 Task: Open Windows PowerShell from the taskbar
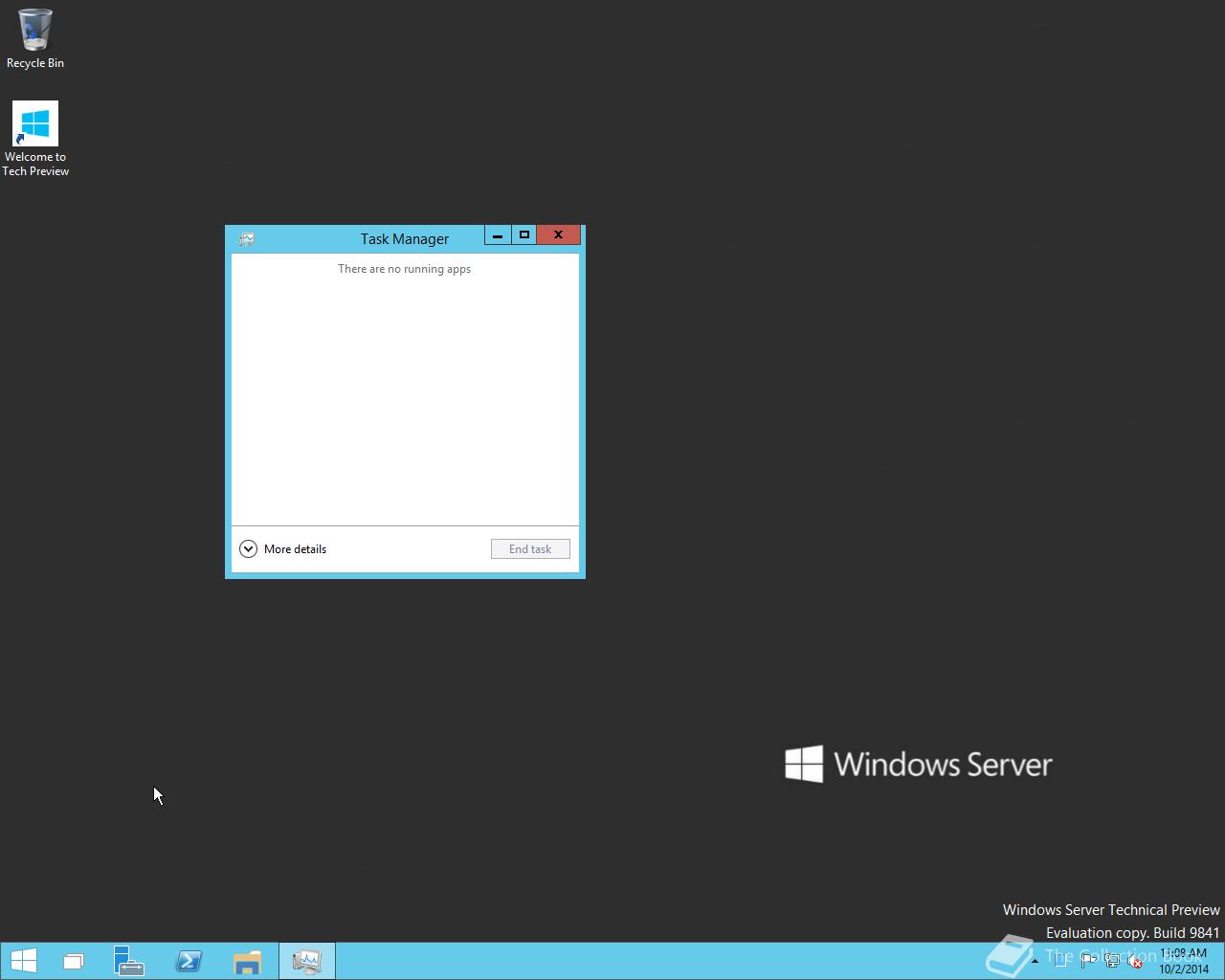[x=189, y=961]
